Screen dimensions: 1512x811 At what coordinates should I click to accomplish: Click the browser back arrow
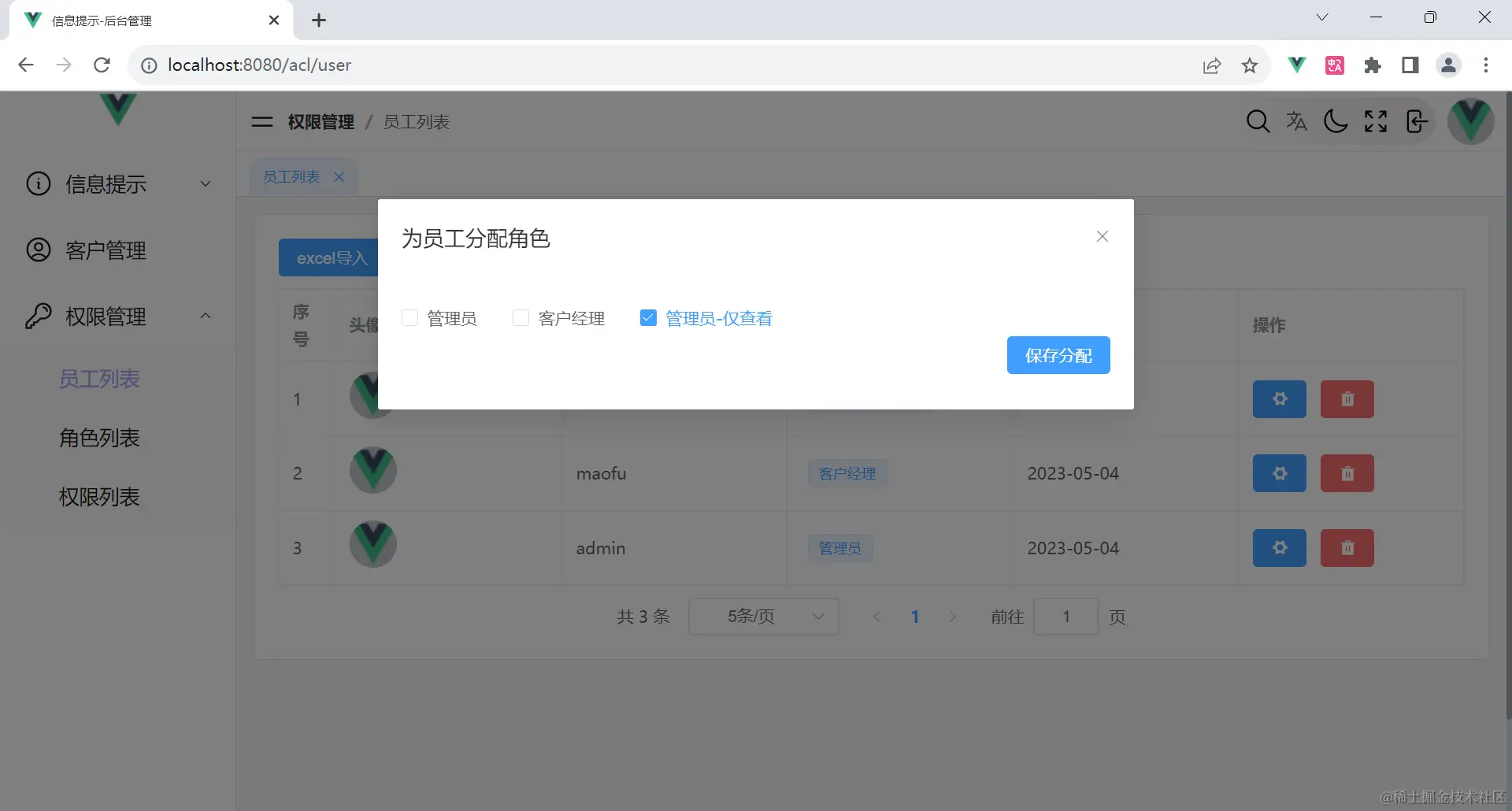(26, 65)
